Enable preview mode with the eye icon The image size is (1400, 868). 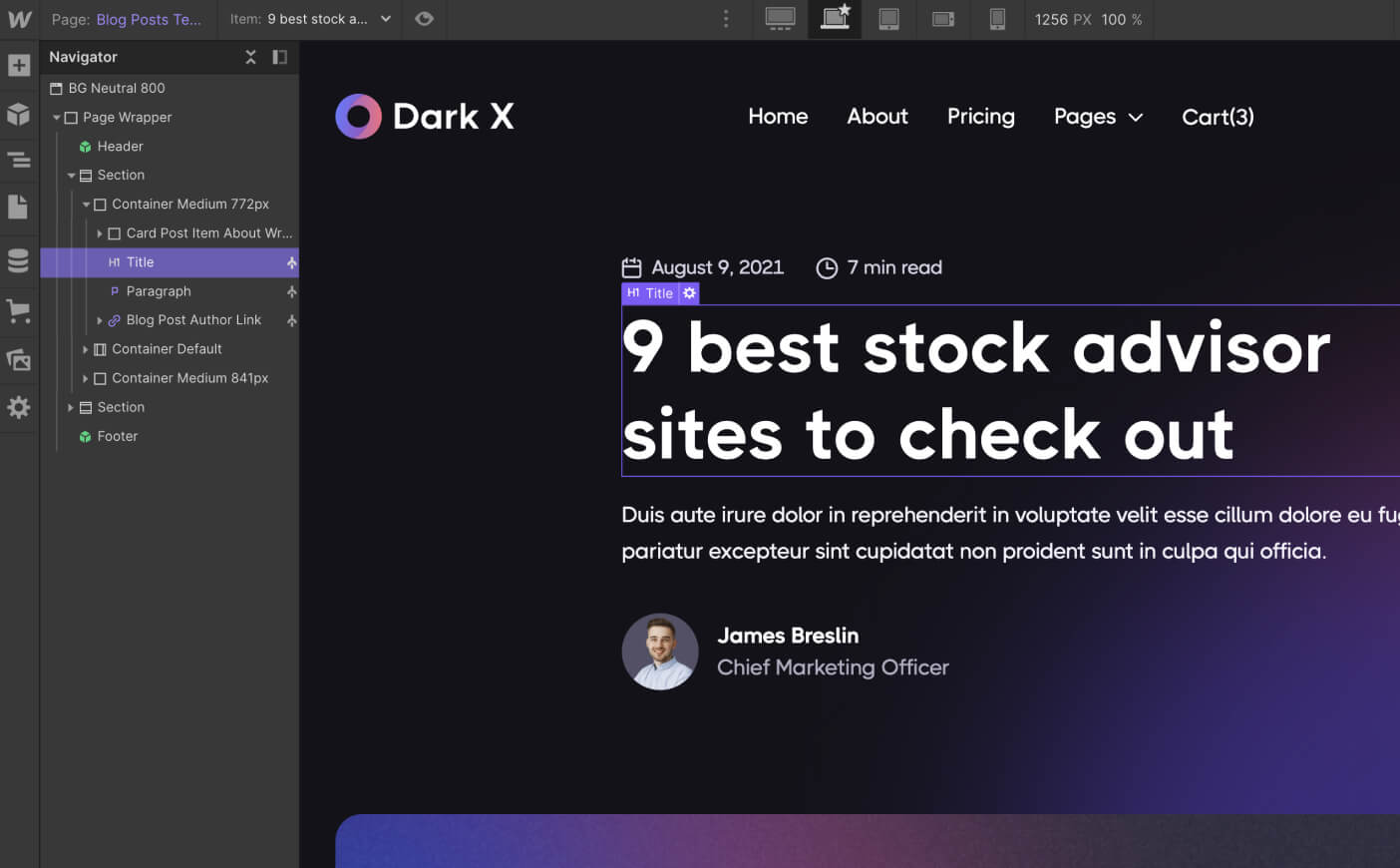424,19
